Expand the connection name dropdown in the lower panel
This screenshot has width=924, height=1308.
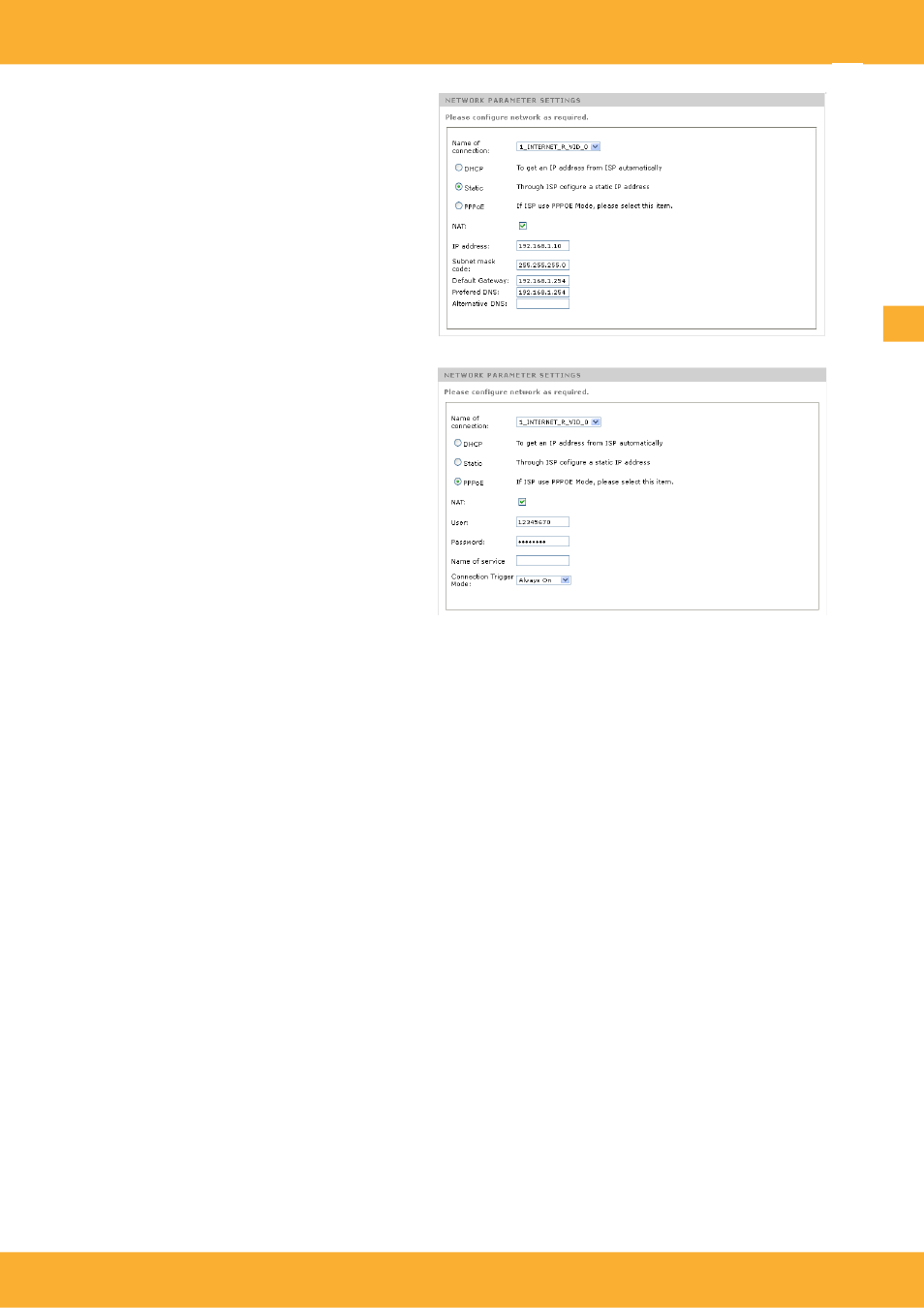point(559,422)
